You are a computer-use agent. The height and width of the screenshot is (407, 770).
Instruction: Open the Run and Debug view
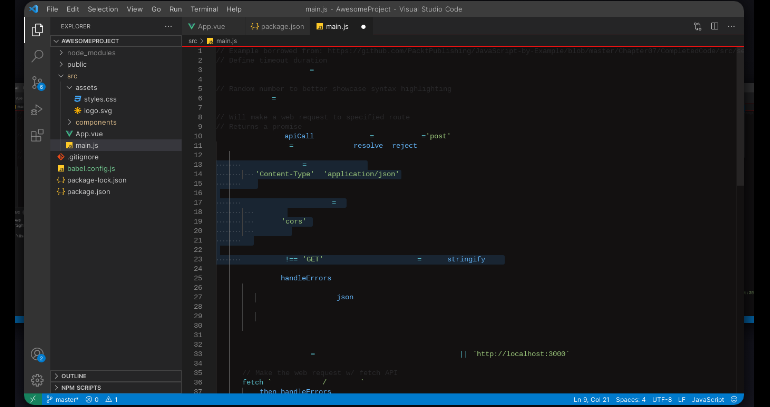point(37,109)
